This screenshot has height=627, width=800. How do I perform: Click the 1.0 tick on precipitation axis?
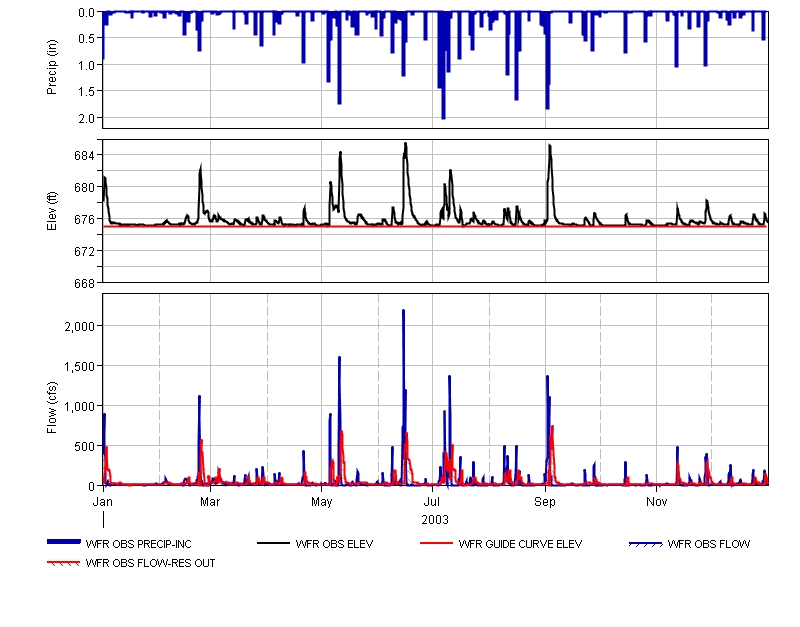pyautogui.click(x=87, y=65)
